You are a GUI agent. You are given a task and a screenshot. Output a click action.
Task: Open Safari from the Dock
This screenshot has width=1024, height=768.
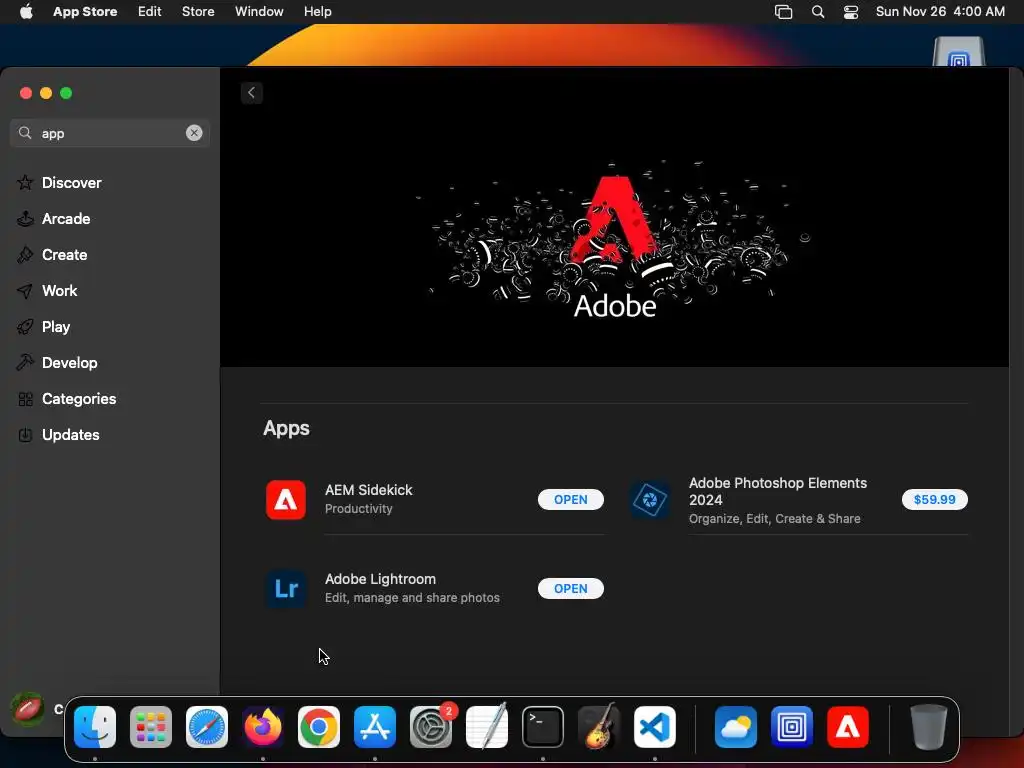(x=207, y=727)
